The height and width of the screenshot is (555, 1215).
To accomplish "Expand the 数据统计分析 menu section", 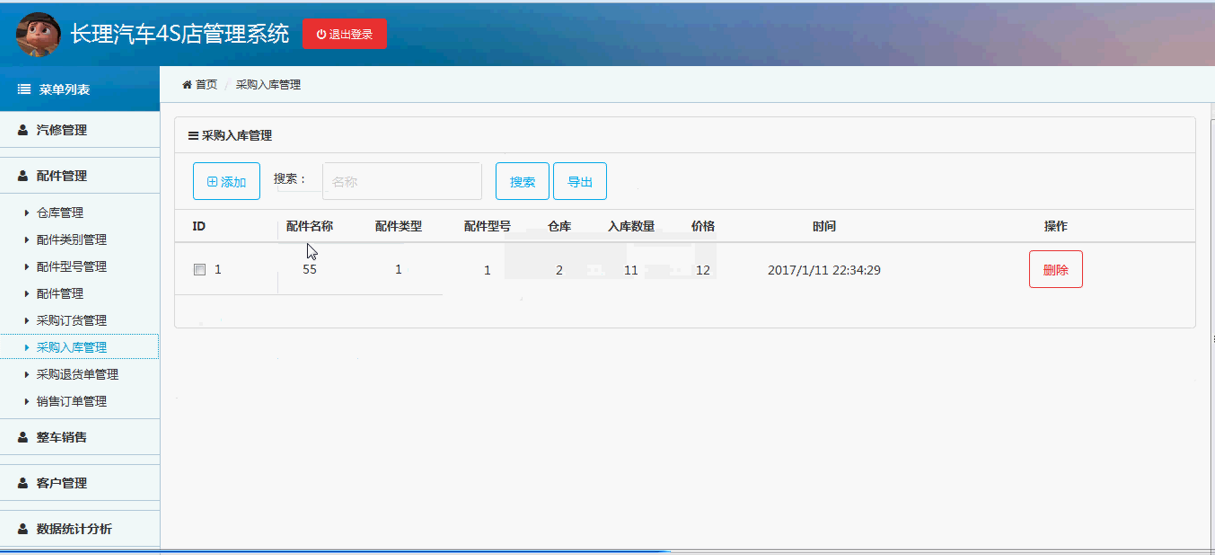I will pyautogui.click(x=80, y=529).
